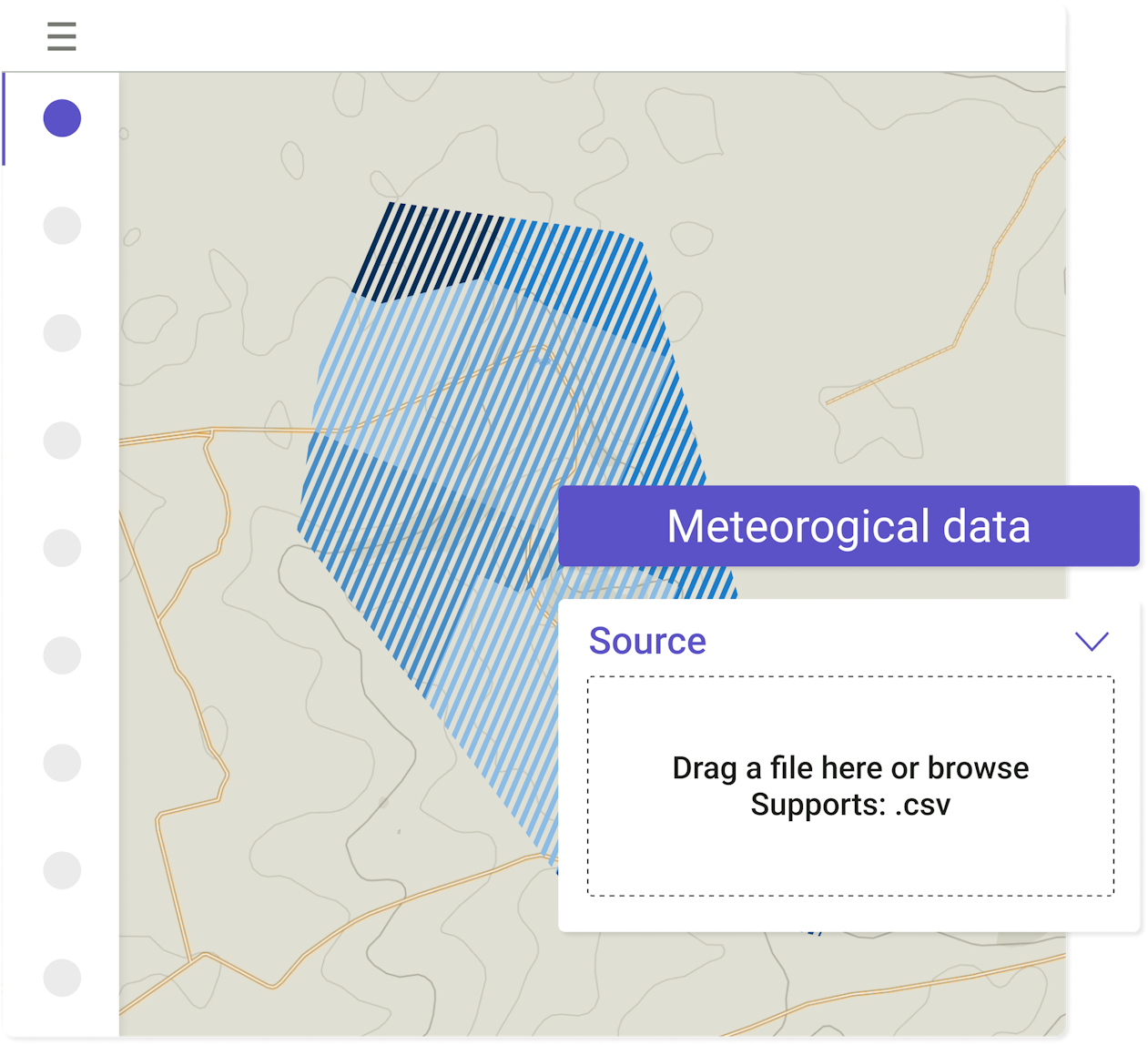Select the active purple step circle

62,118
